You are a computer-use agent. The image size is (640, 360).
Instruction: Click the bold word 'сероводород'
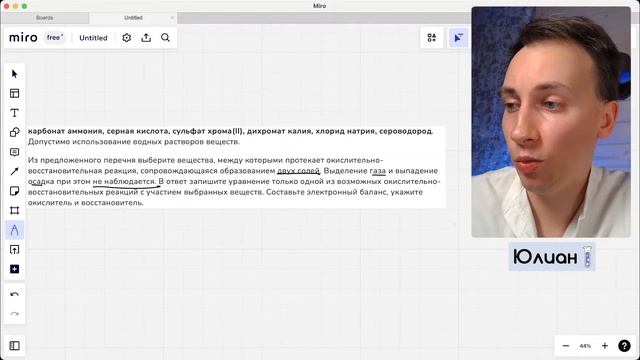(405, 131)
